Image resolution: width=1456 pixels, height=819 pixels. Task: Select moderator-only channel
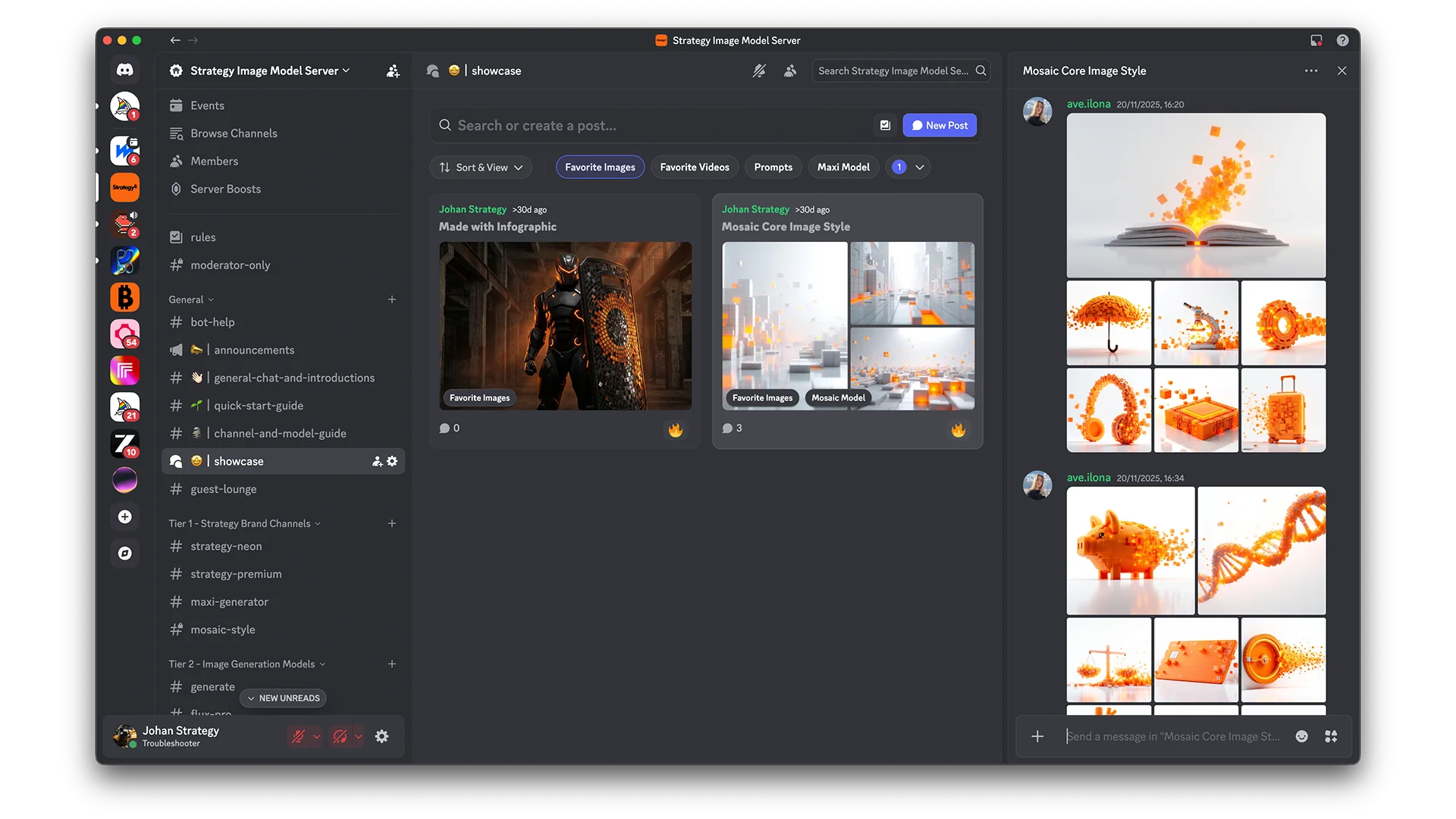tap(283, 265)
